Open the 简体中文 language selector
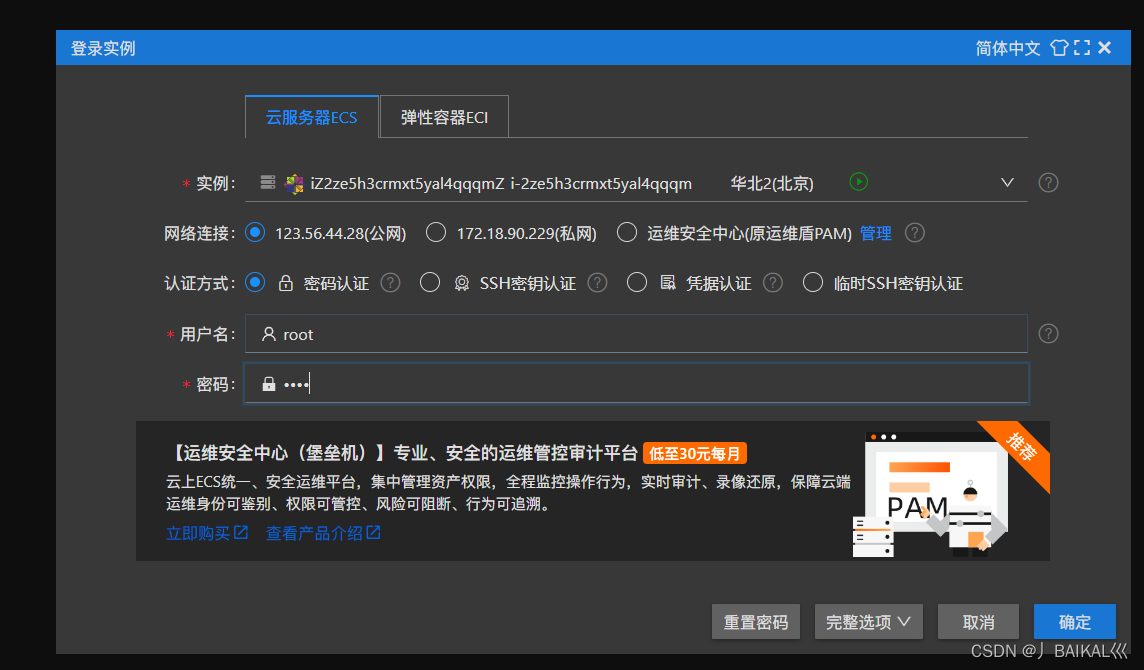1144x670 pixels. pos(1008,48)
